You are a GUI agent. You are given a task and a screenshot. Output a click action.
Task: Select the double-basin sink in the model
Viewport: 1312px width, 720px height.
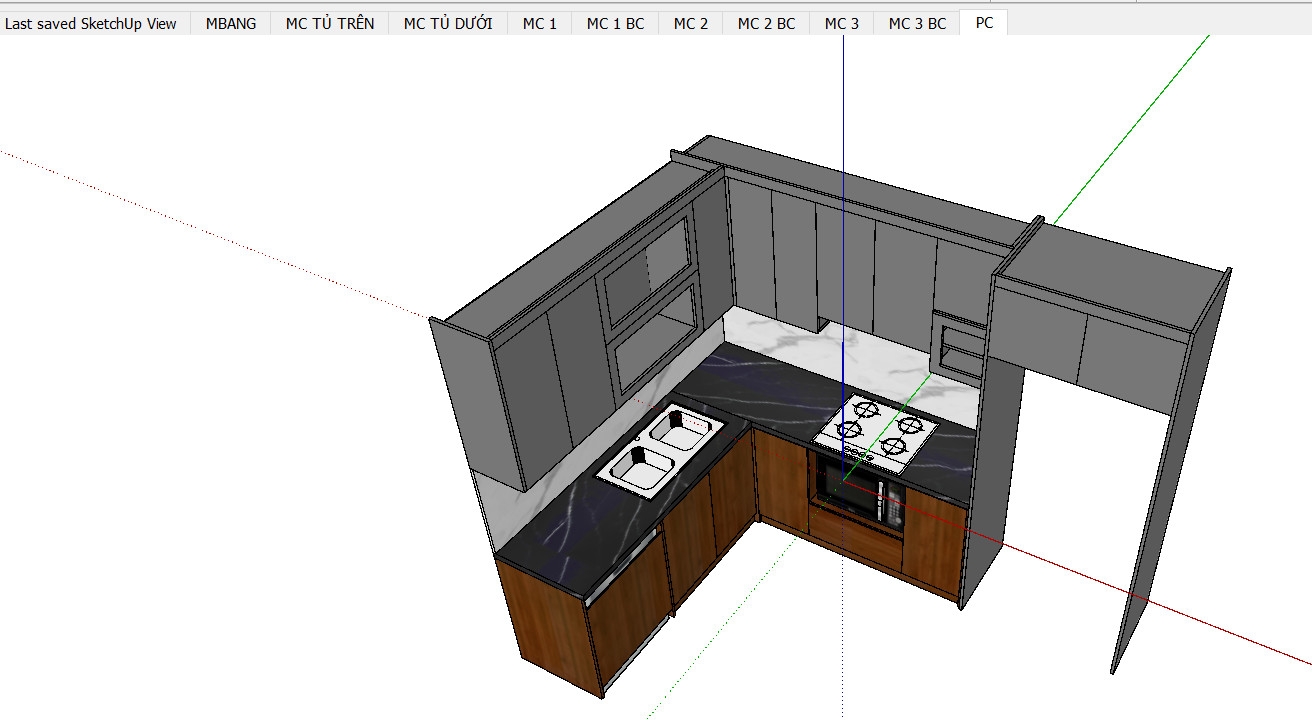click(x=661, y=450)
